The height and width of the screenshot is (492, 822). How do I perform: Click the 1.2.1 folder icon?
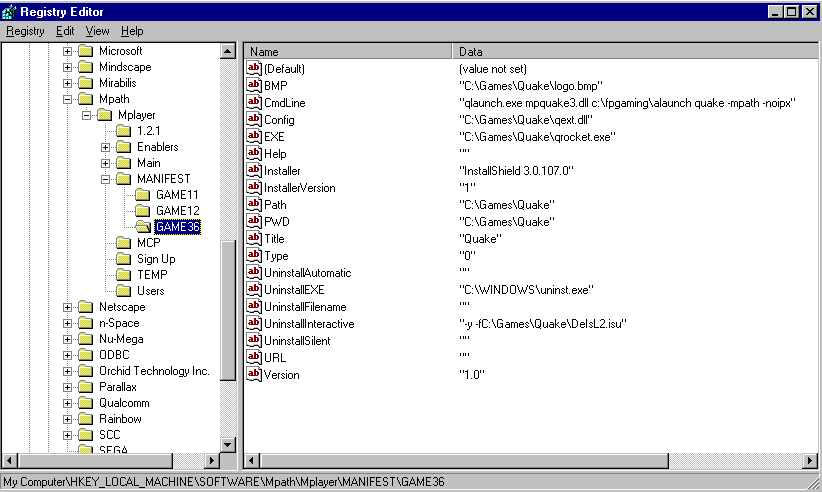pyautogui.click(x=124, y=130)
